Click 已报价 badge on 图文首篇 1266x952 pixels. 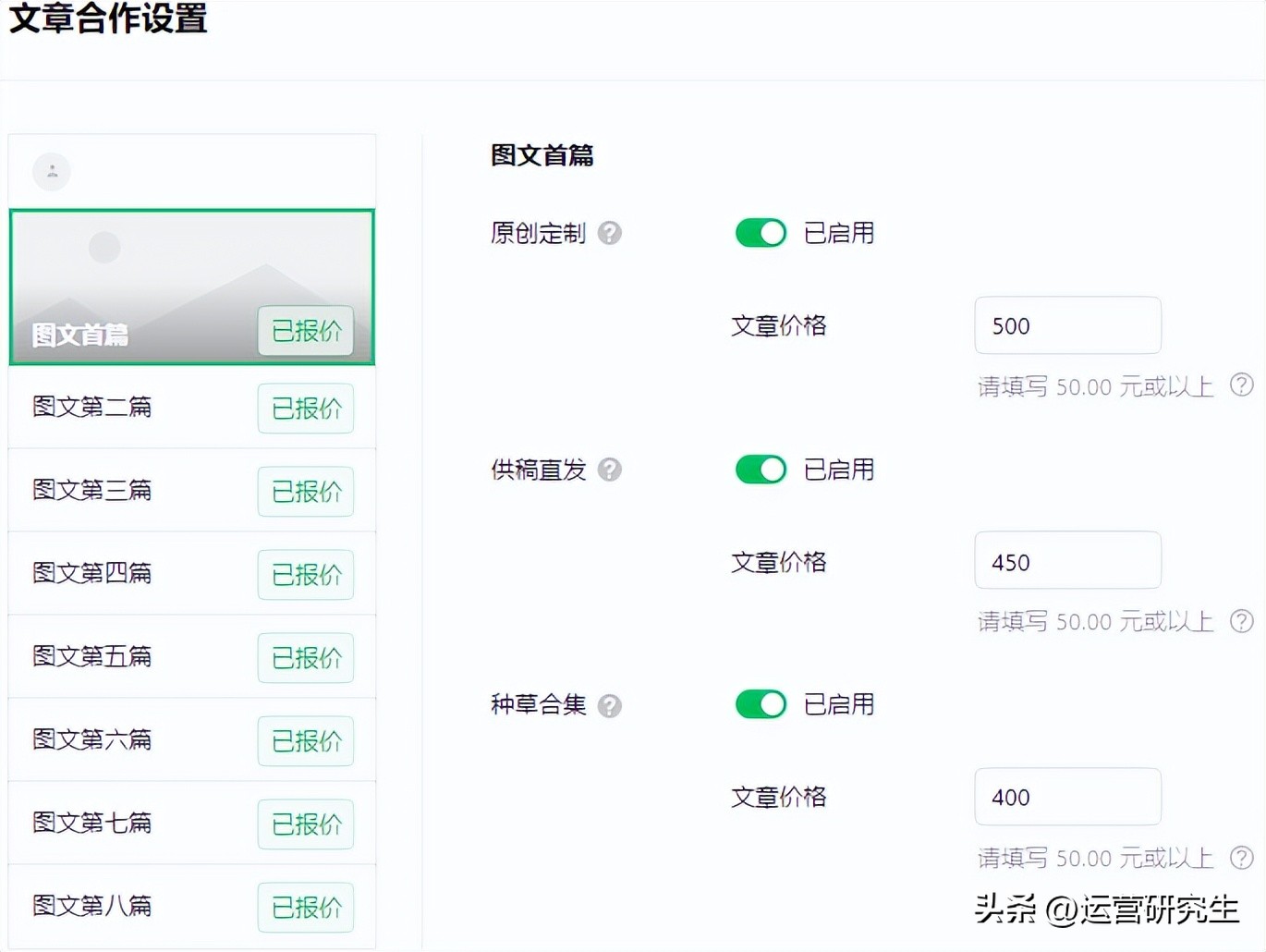click(x=306, y=331)
